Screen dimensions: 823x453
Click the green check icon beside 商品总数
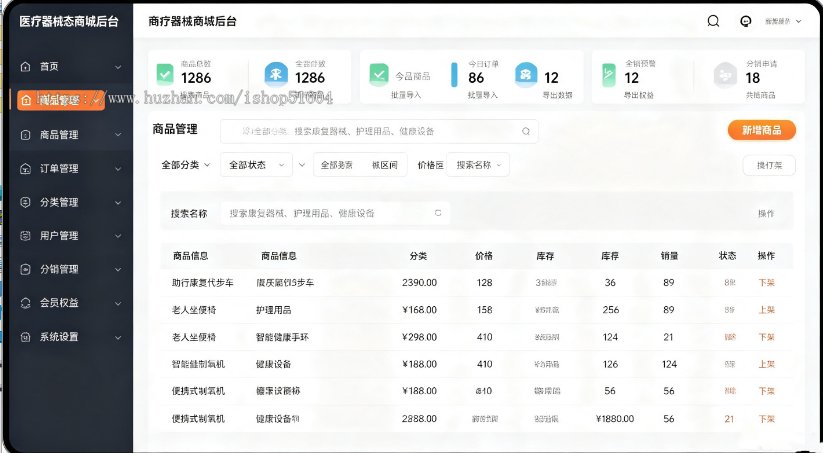point(165,75)
